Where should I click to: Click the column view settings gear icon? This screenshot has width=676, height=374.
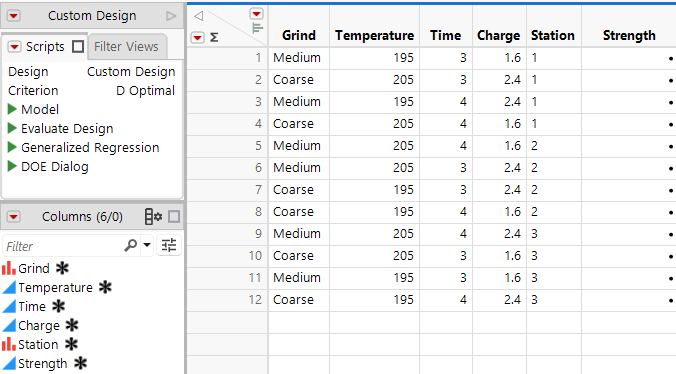153,217
